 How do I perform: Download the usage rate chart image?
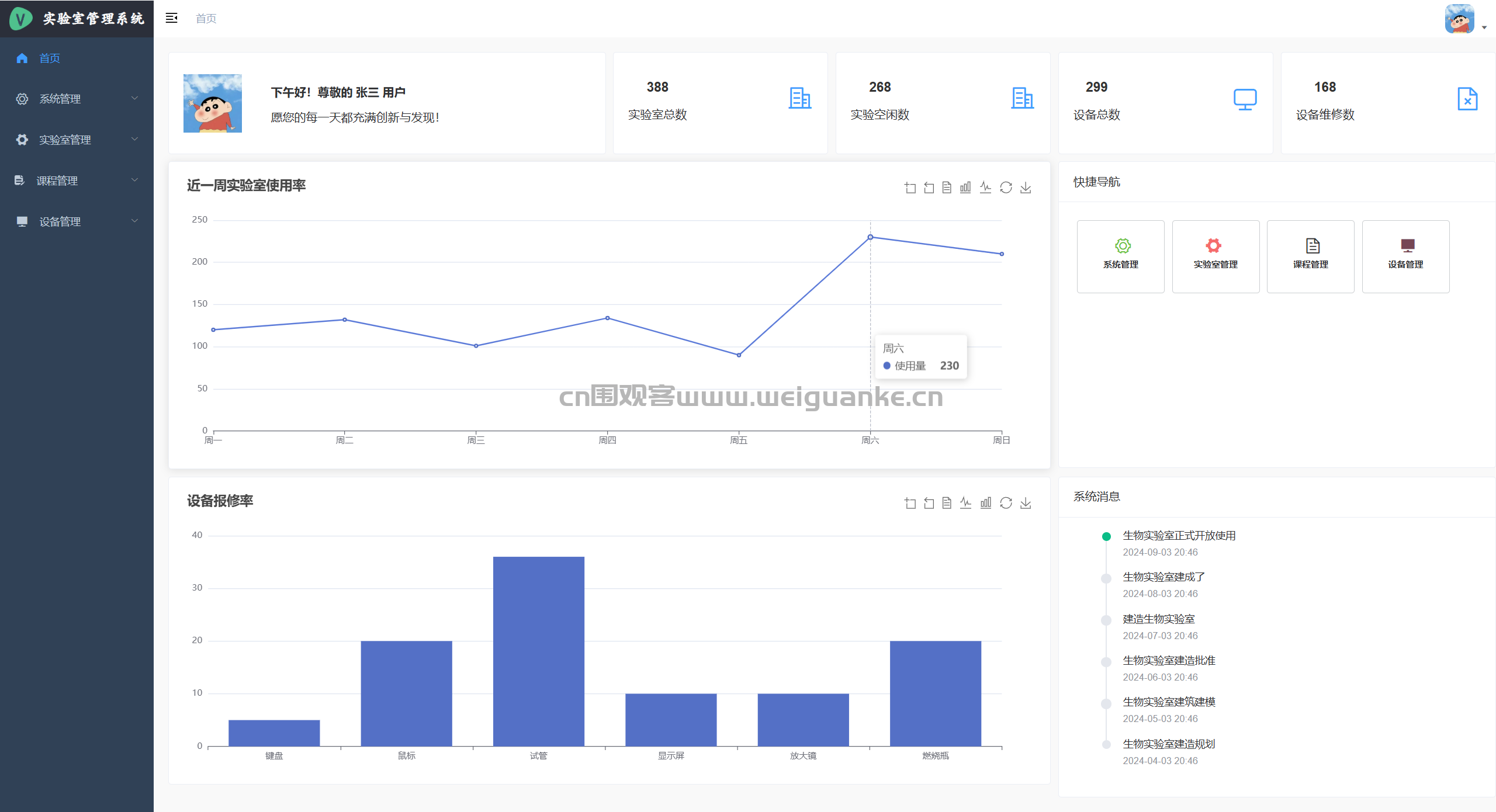click(x=1026, y=188)
